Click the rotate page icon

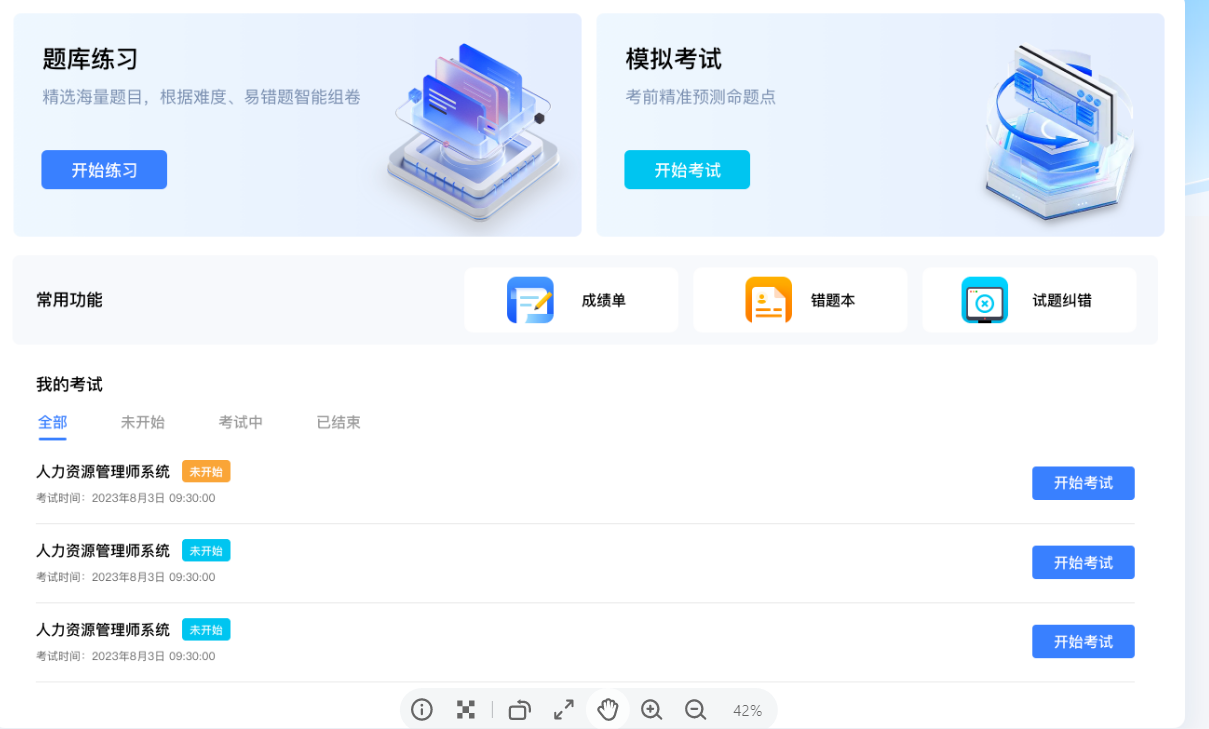click(x=519, y=709)
